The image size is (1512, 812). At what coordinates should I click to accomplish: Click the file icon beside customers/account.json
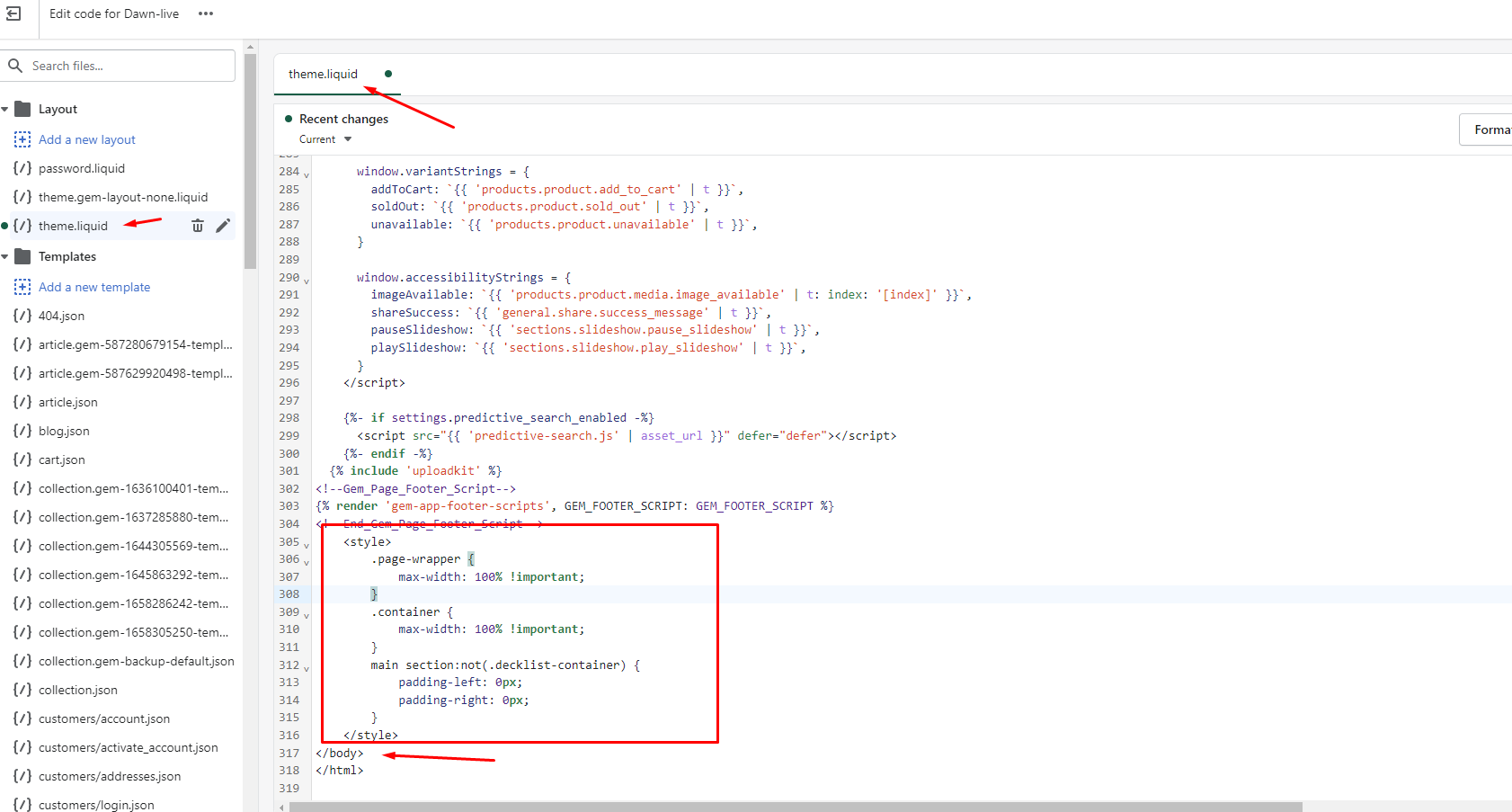[x=22, y=718]
